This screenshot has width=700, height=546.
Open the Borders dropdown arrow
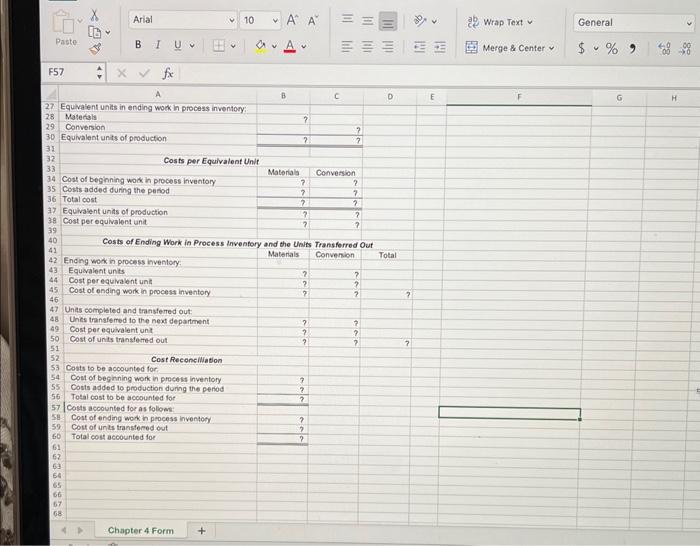233,46
